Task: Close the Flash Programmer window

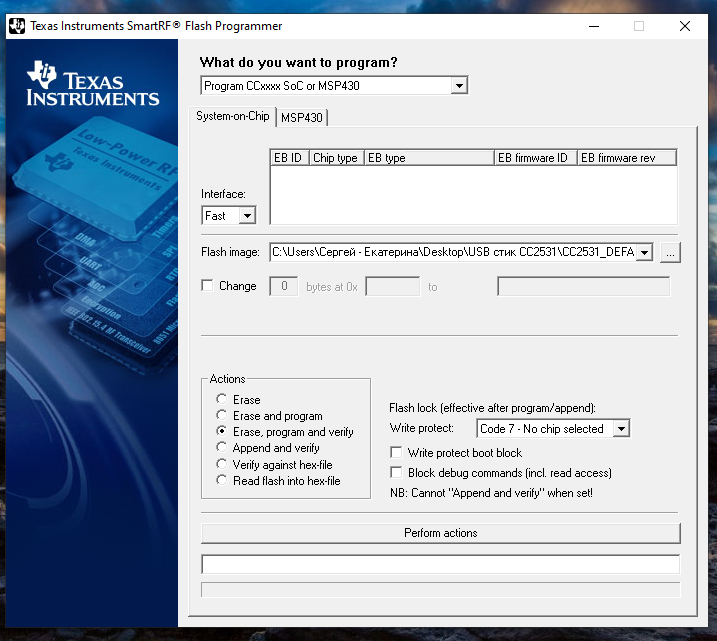Action: coord(685,26)
